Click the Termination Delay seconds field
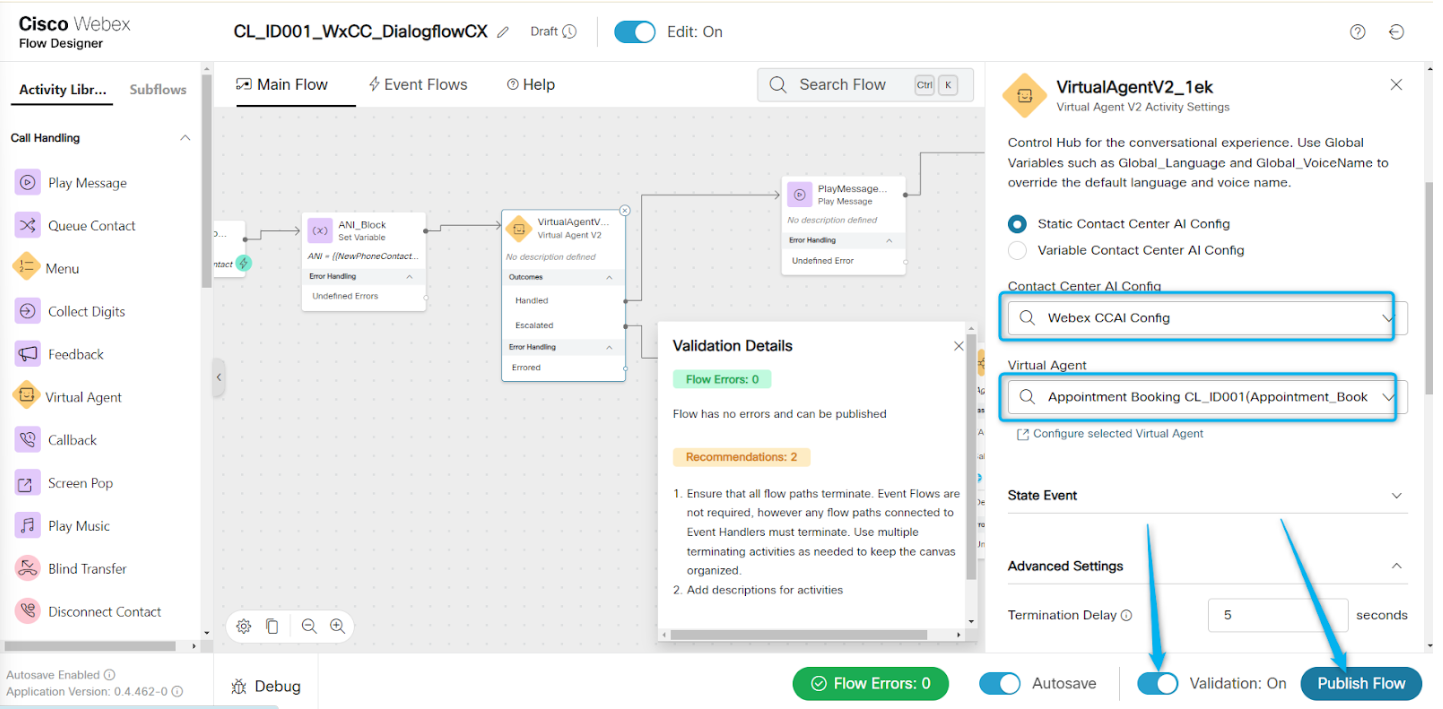 (1277, 615)
